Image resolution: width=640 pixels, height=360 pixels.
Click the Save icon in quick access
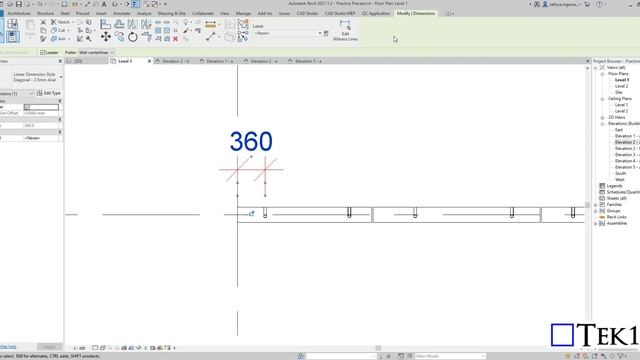click(x=19, y=4)
